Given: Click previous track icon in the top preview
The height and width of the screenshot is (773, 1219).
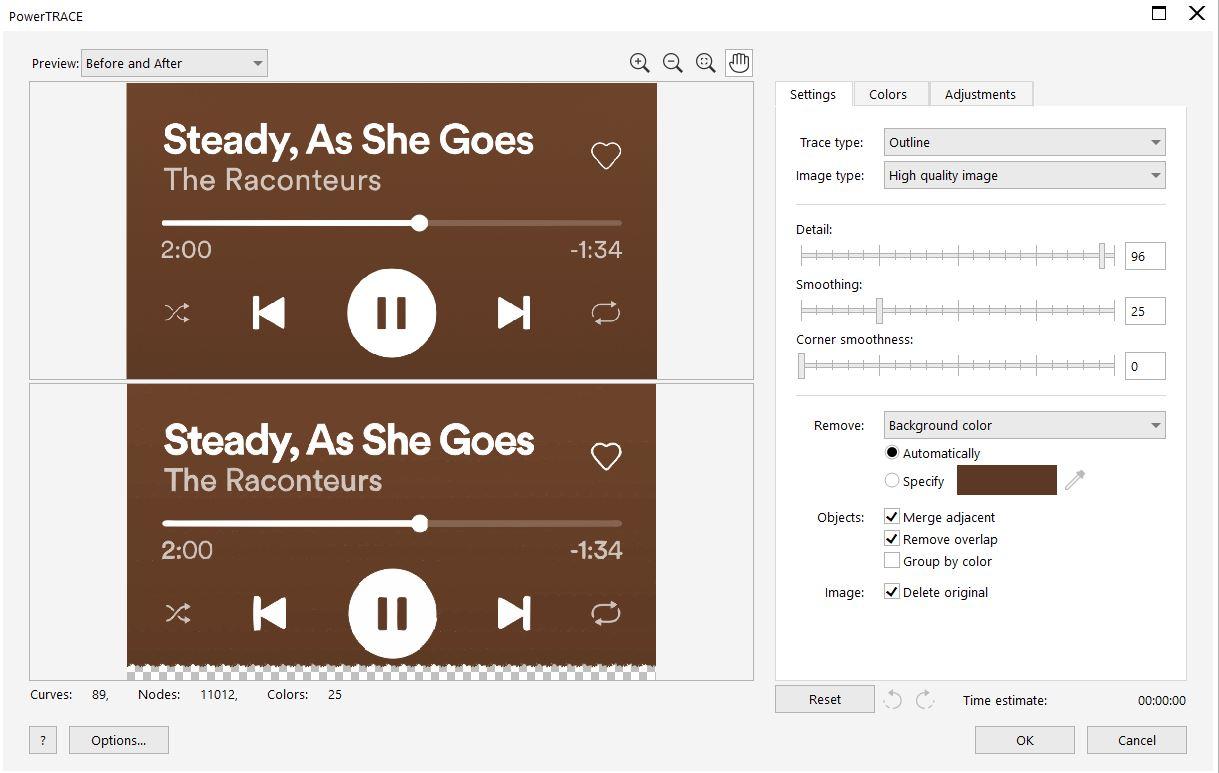Looking at the screenshot, I should [x=268, y=313].
